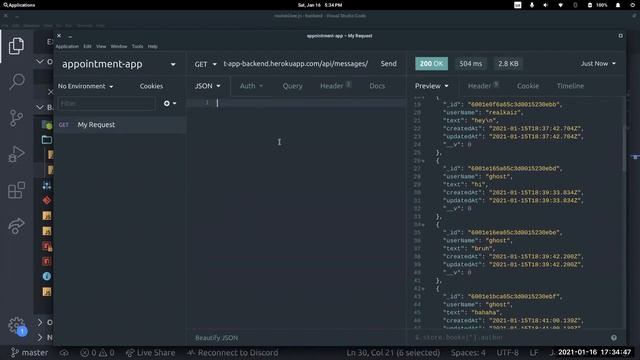Click the request URL field
This screenshot has width=640, height=360.
[296, 64]
